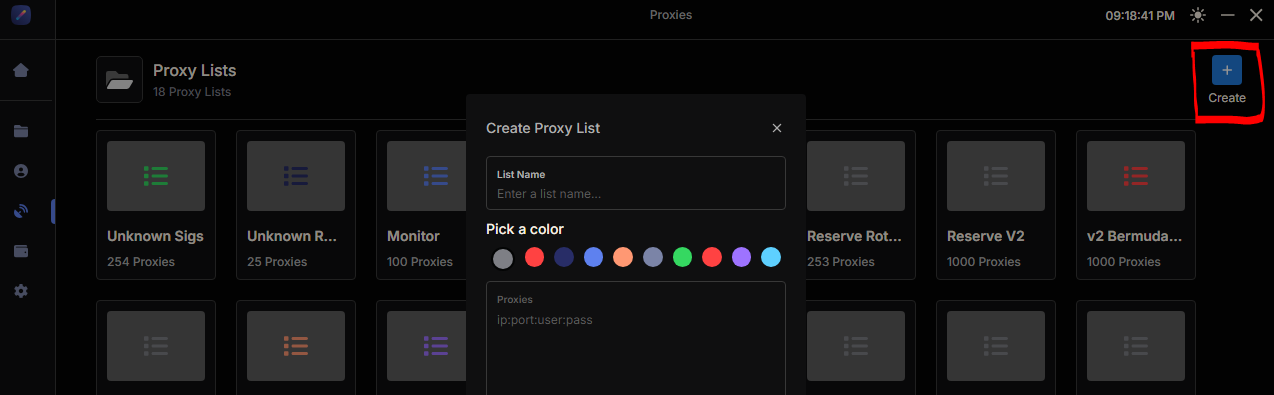Minimize the Proxies window
The image size is (1274, 395).
(1228, 16)
